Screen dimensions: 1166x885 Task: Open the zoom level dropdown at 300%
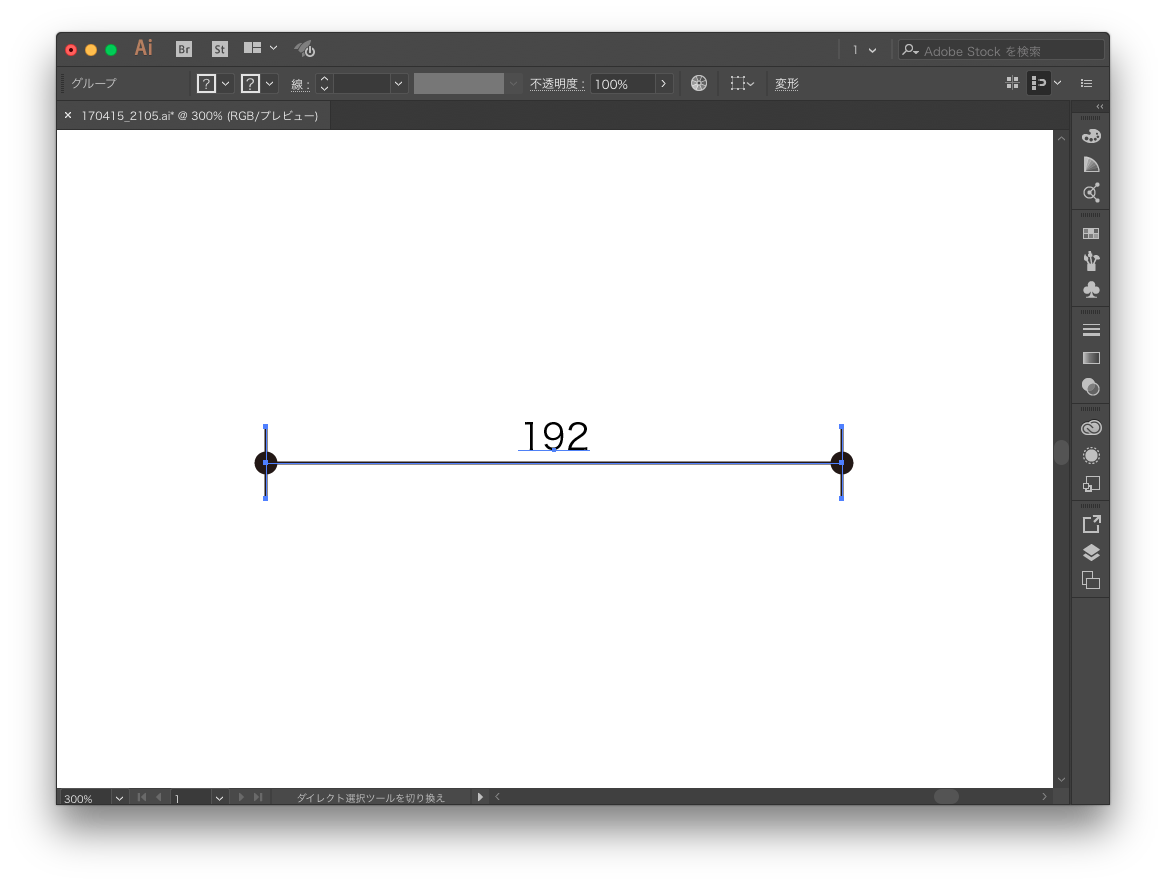[119, 798]
